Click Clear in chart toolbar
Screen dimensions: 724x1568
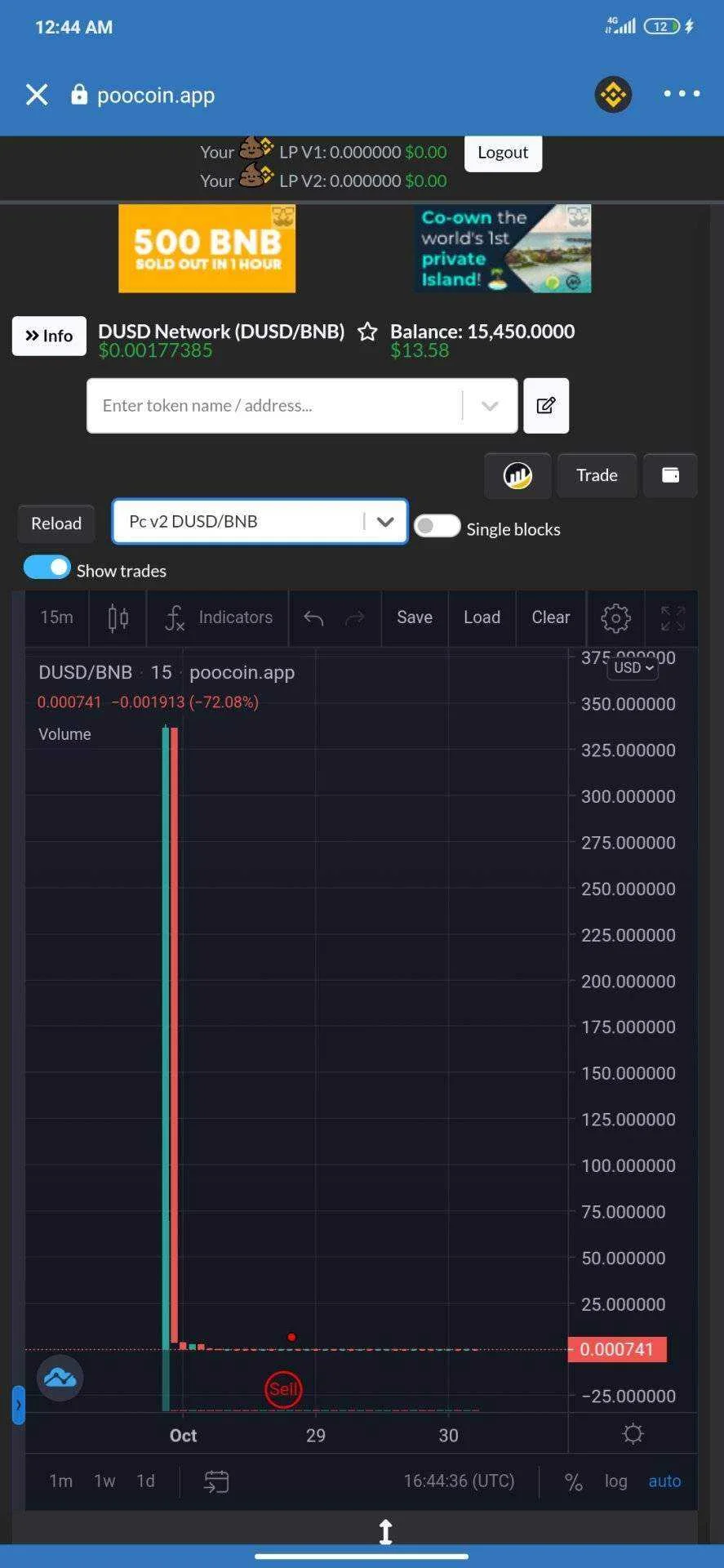[551, 617]
